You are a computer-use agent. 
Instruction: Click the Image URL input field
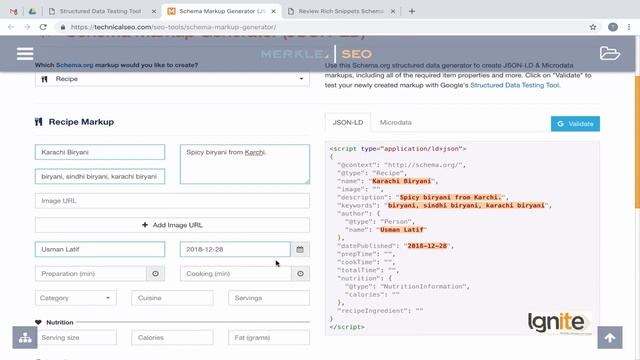[172, 201]
